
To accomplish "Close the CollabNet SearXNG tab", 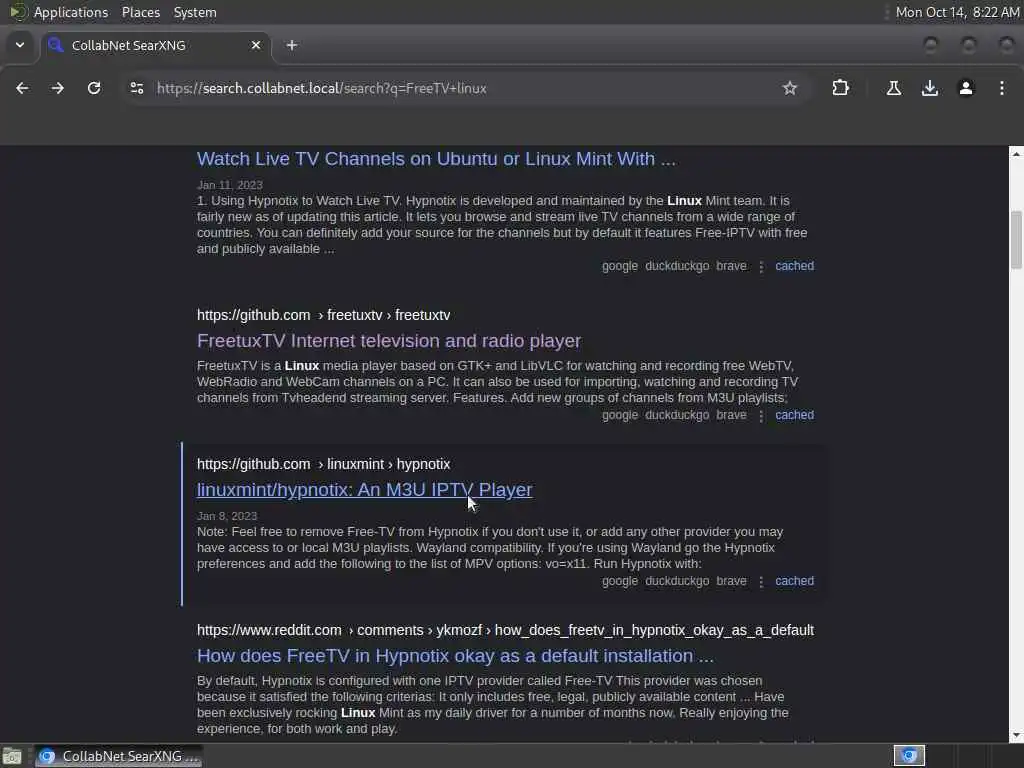I will [x=256, y=45].
